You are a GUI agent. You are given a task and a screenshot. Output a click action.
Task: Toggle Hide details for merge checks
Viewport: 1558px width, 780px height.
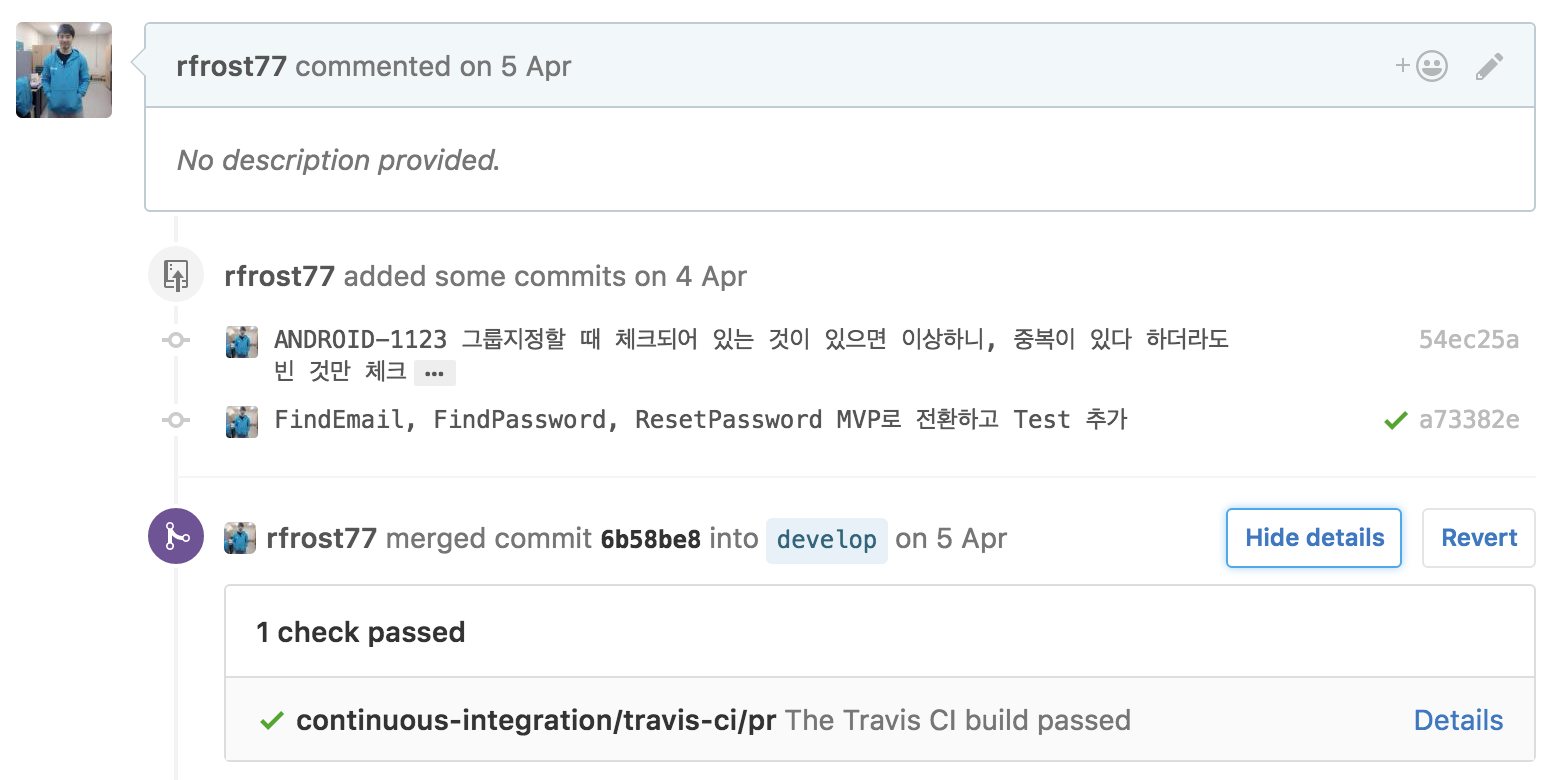pos(1314,538)
